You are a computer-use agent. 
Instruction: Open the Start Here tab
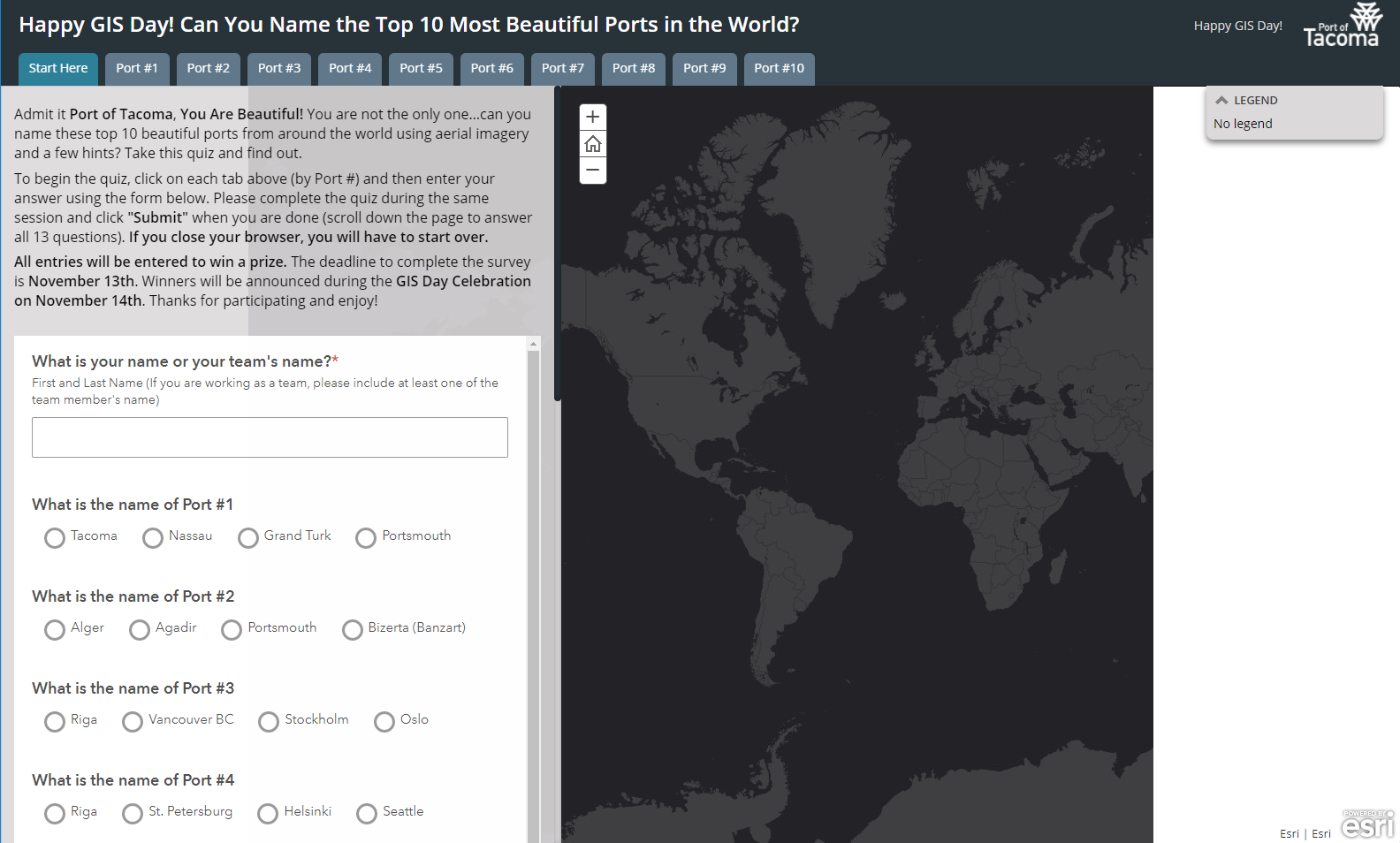58,68
